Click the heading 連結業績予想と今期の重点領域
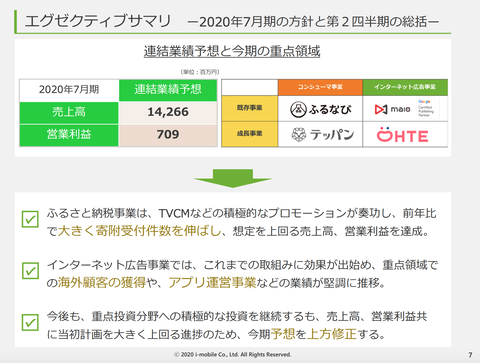The width and height of the screenshot is (480, 363). [232, 52]
